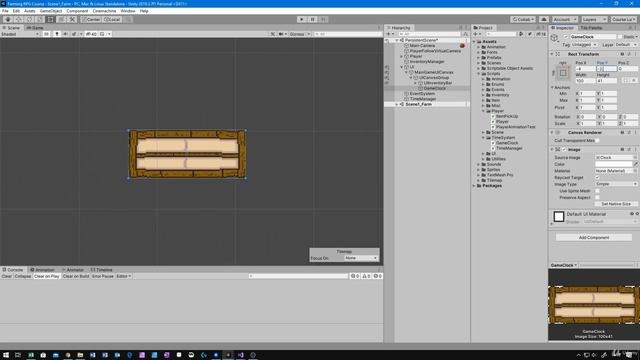Viewport: 640px width, 360px height.
Task: Click the console Clear button
Action: pyautogui.click(x=7, y=276)
